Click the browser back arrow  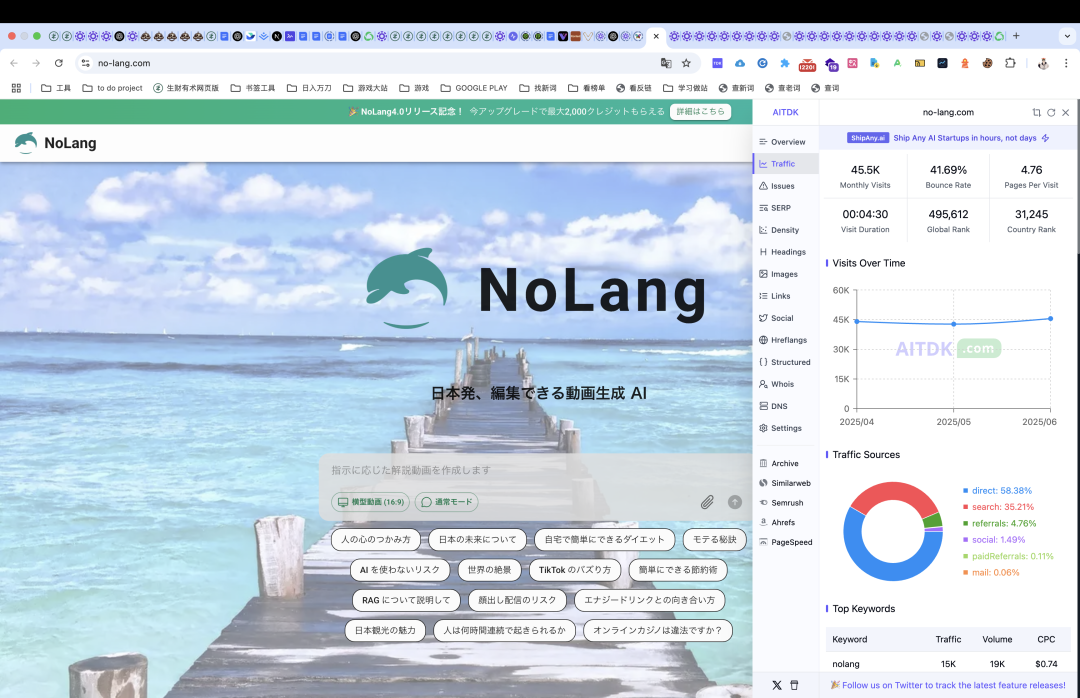14,63
